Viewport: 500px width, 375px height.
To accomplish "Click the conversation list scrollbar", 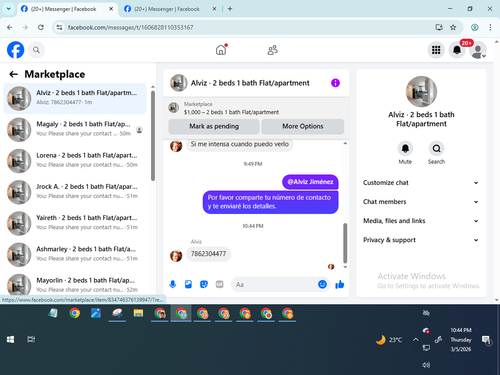I will click(x=153, y=136).
